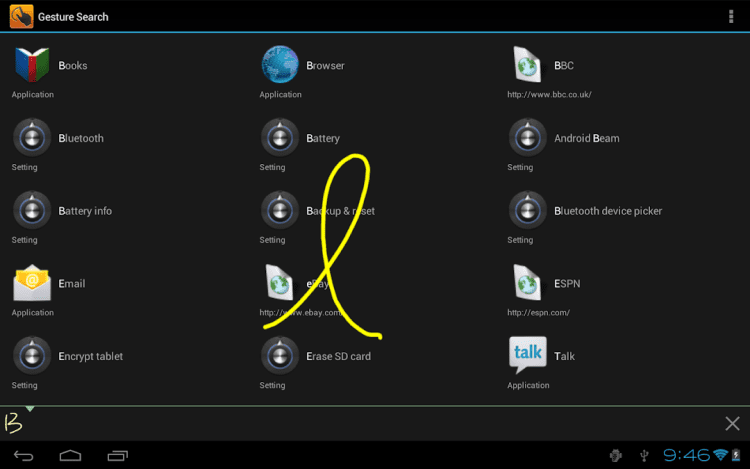Select the 'Erase SD card' label
Screen dimensions: 750x469
338,356
